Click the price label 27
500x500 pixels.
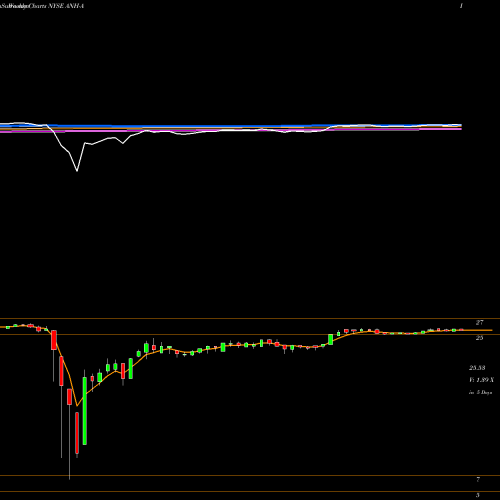tap(479, 322)
